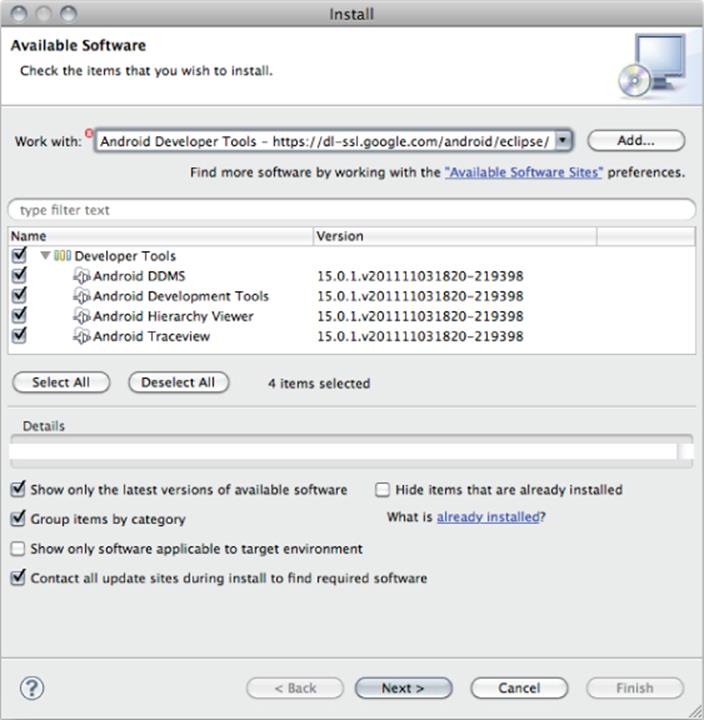Select the Developer Tools category label
The width and height of the screenshot is (704, 720).
[125, 256]
